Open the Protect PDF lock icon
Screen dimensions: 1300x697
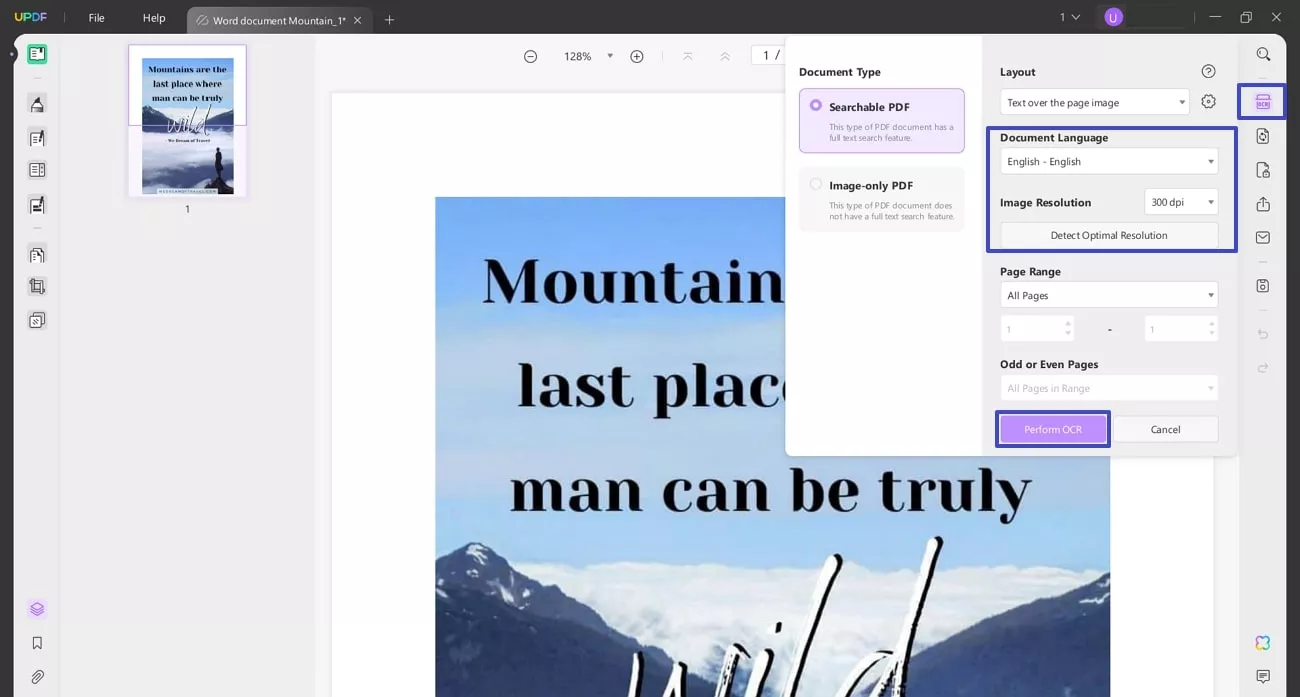pyautogui.click(x=1263, y=170)
